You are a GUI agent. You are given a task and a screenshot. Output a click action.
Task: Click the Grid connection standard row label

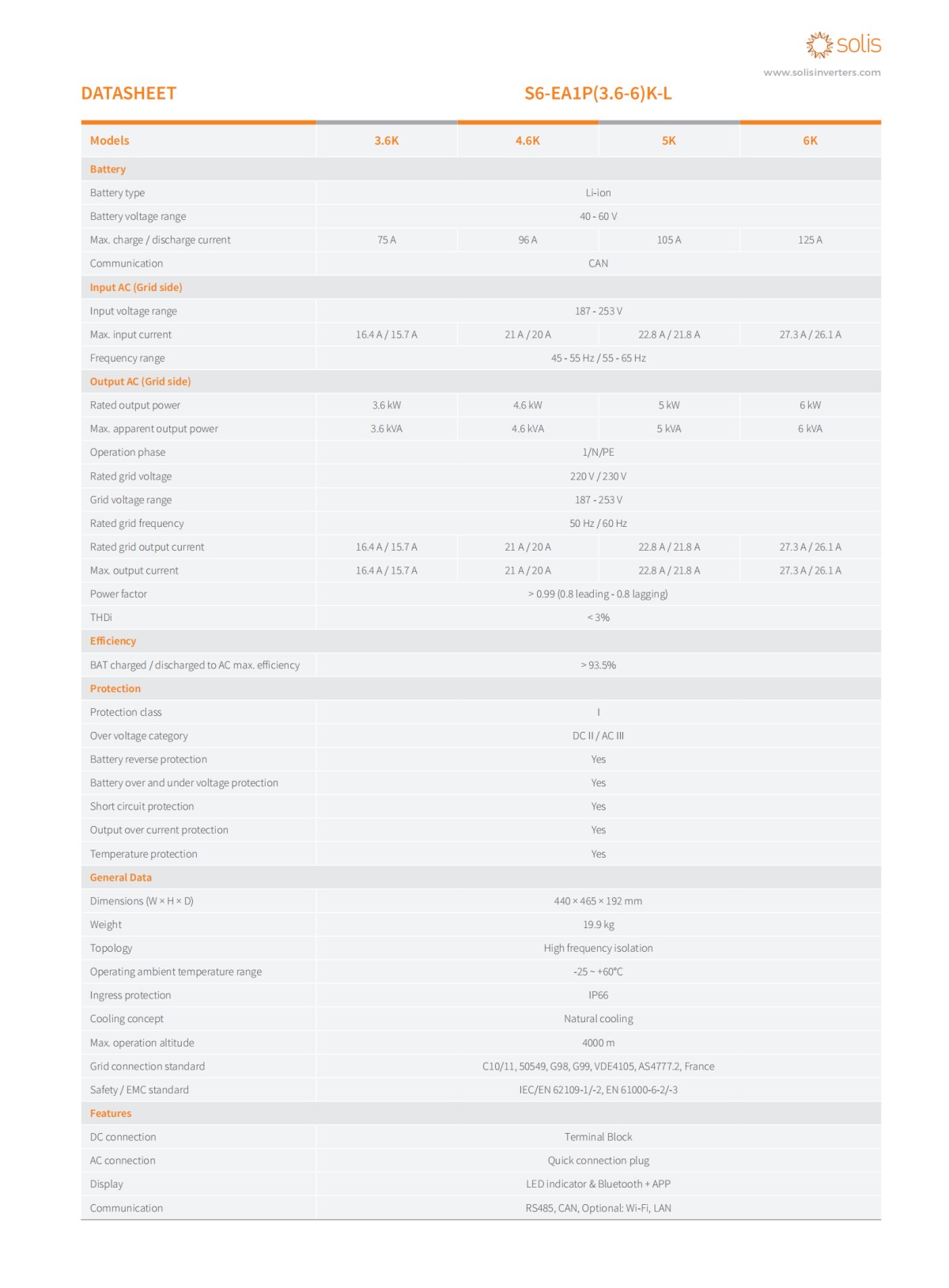(147, 1066)
